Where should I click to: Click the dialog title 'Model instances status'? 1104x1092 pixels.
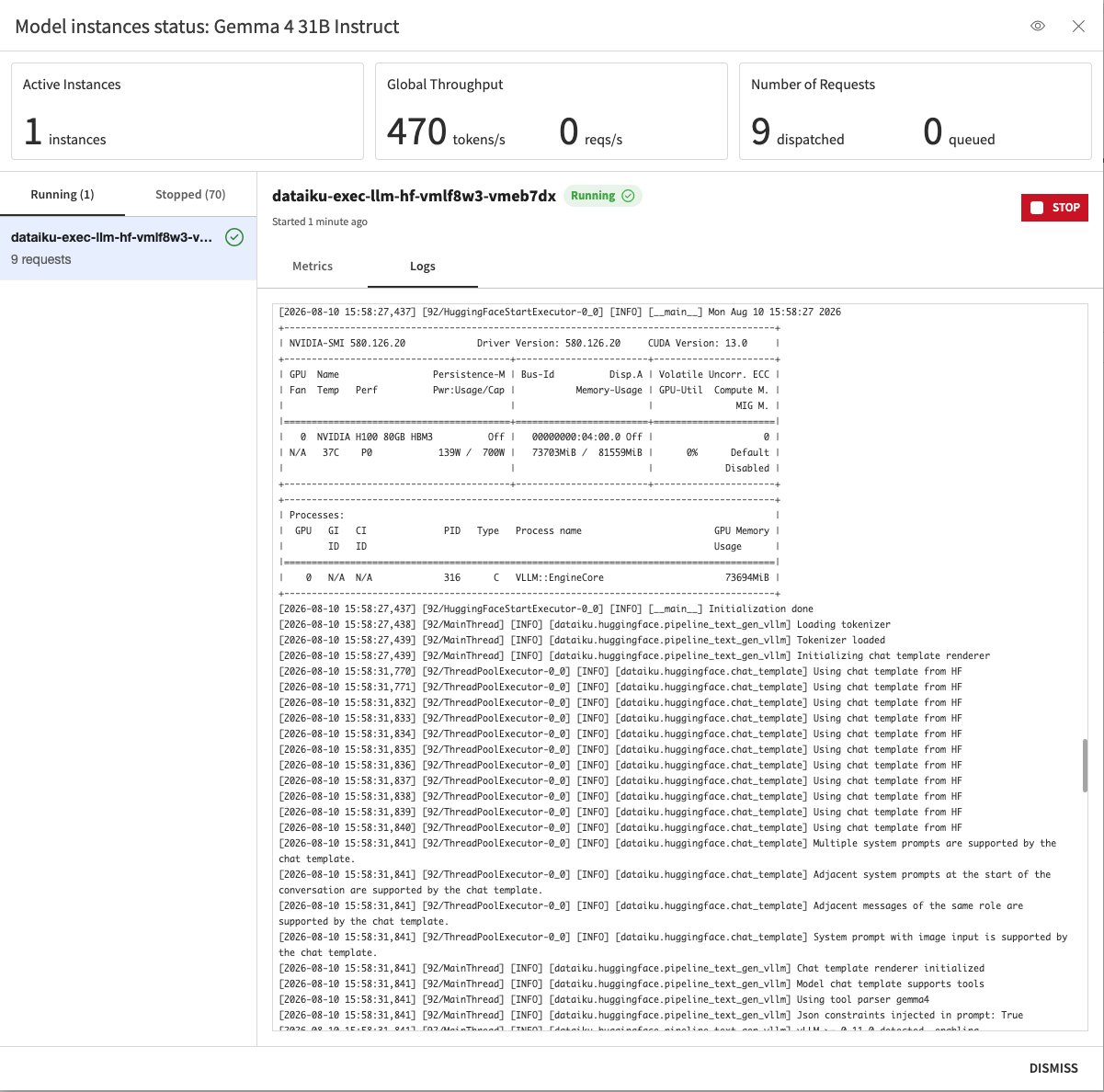point(207,27)
